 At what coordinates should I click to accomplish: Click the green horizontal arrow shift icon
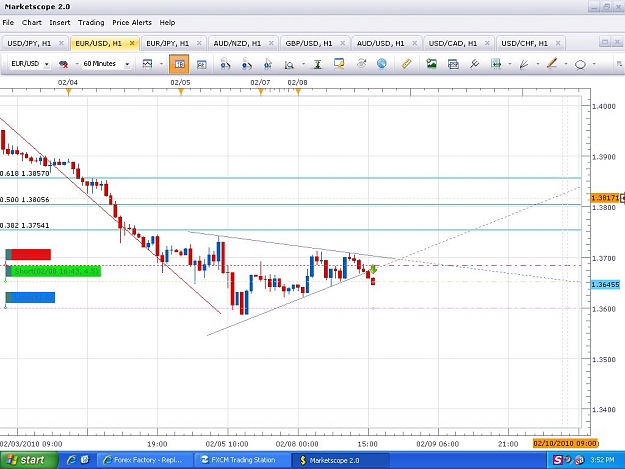click(x=496, y=64)
